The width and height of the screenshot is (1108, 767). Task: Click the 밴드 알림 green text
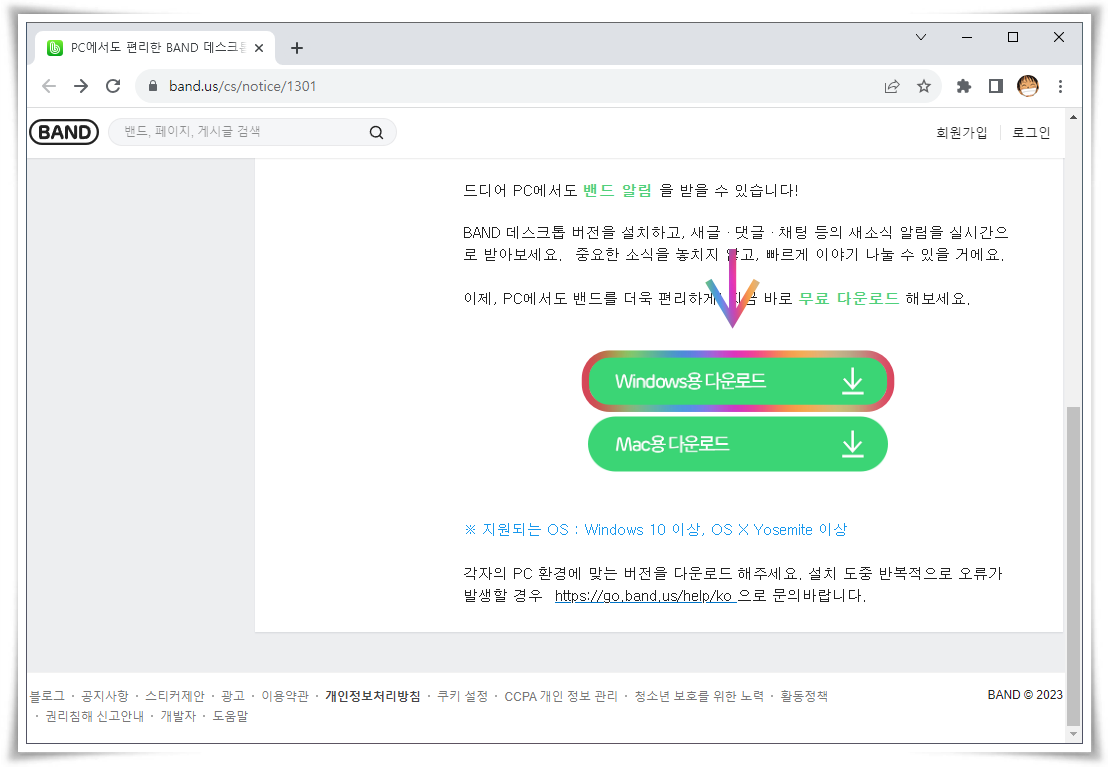pos(617,190)
